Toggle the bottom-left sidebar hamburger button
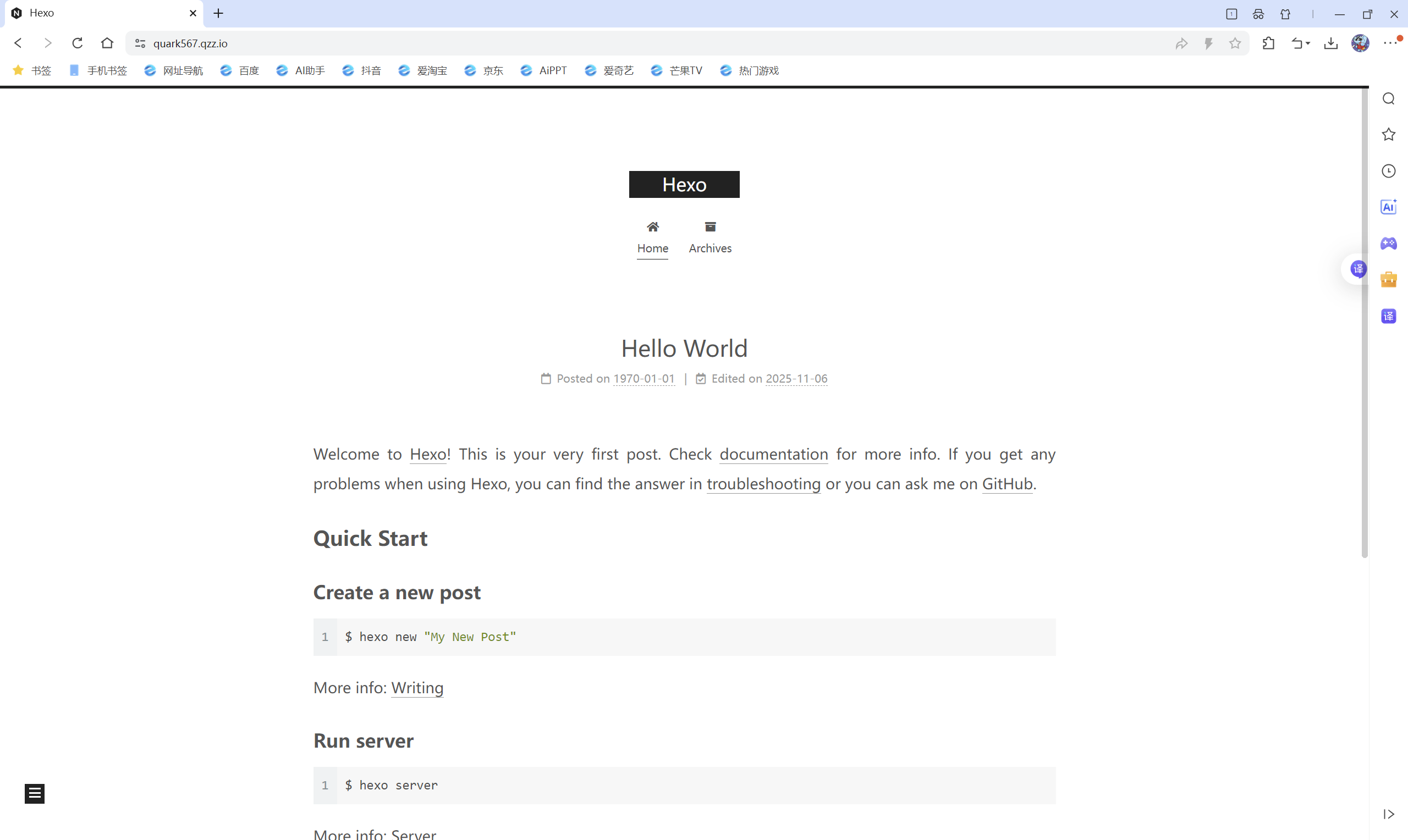Screen dimensions: 1408x840 35,794
